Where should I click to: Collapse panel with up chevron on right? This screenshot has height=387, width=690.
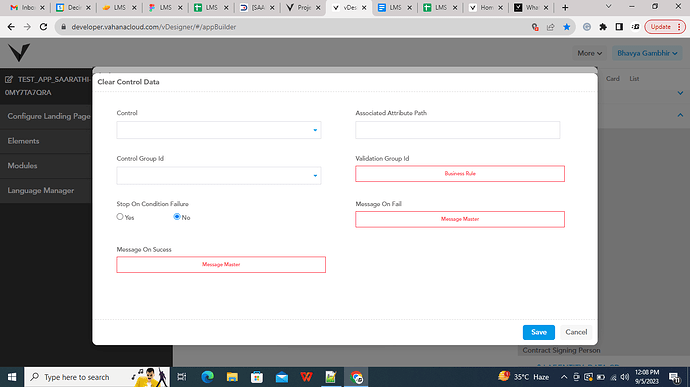(x=680, y=115)
